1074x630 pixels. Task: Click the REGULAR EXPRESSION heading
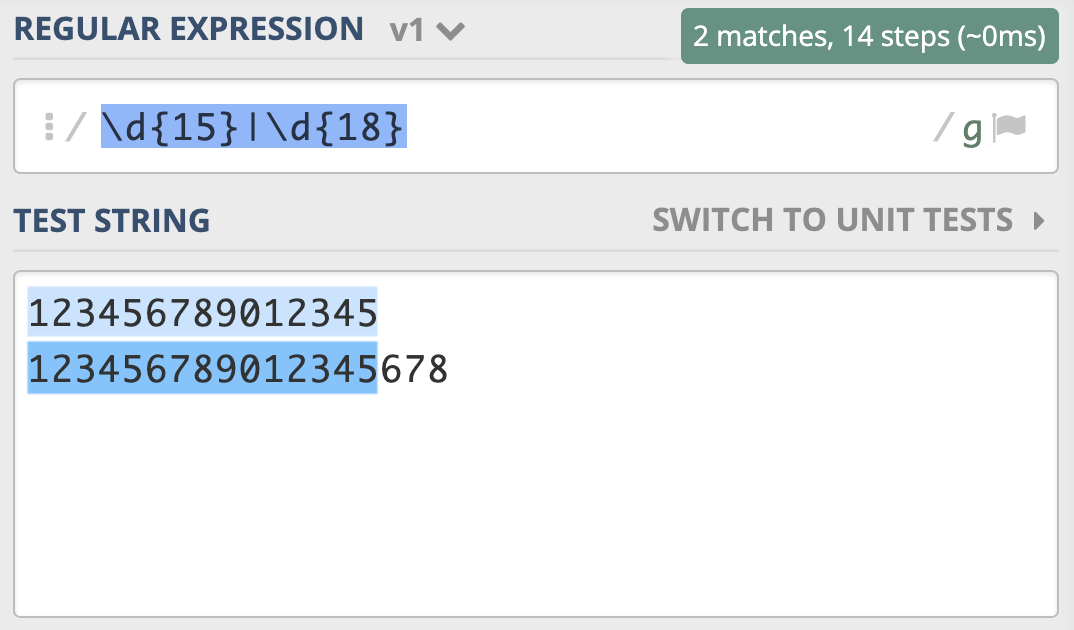pos(188,29)
